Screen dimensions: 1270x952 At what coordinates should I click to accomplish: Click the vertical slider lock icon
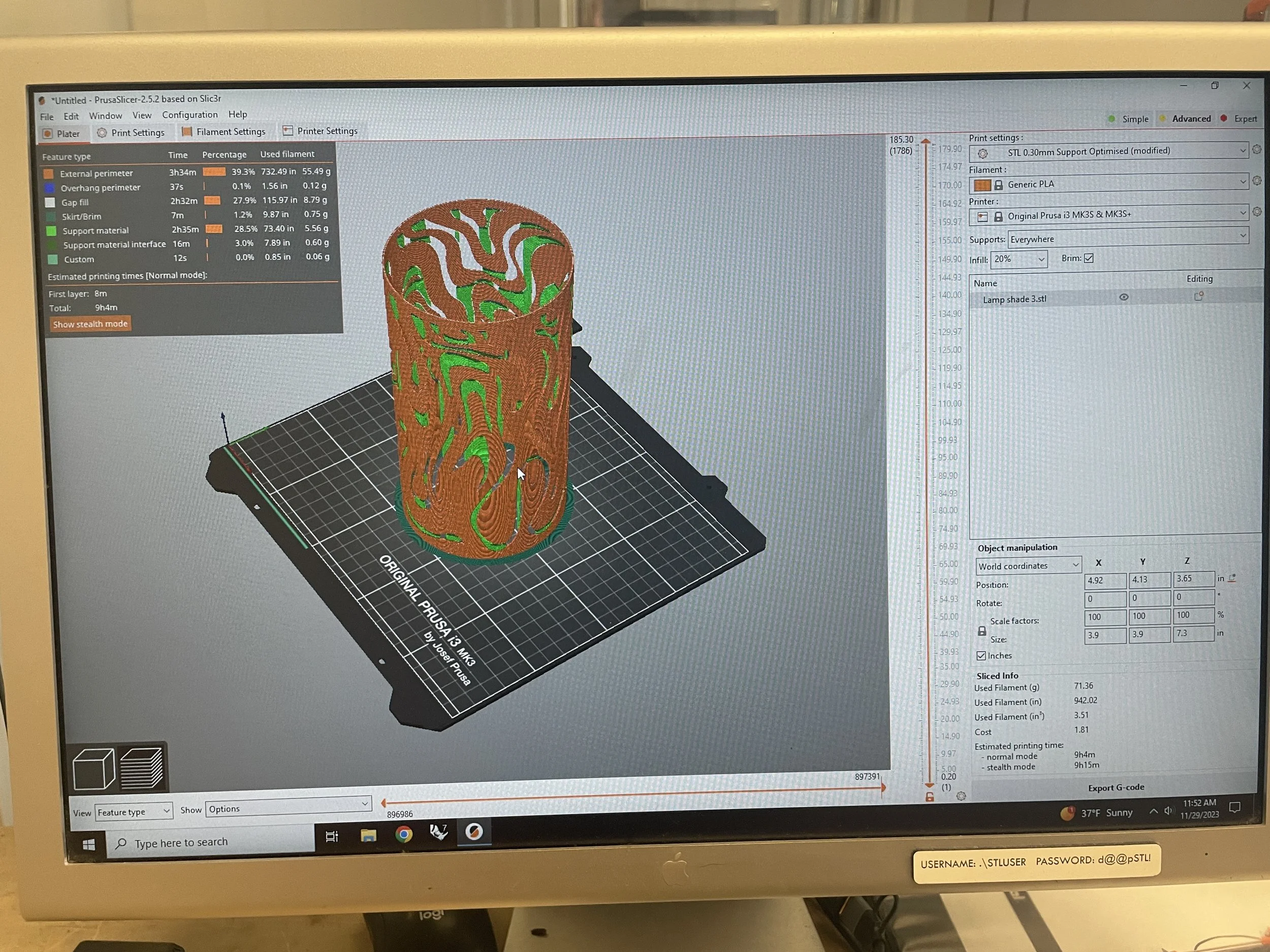(x=930, y=797)
